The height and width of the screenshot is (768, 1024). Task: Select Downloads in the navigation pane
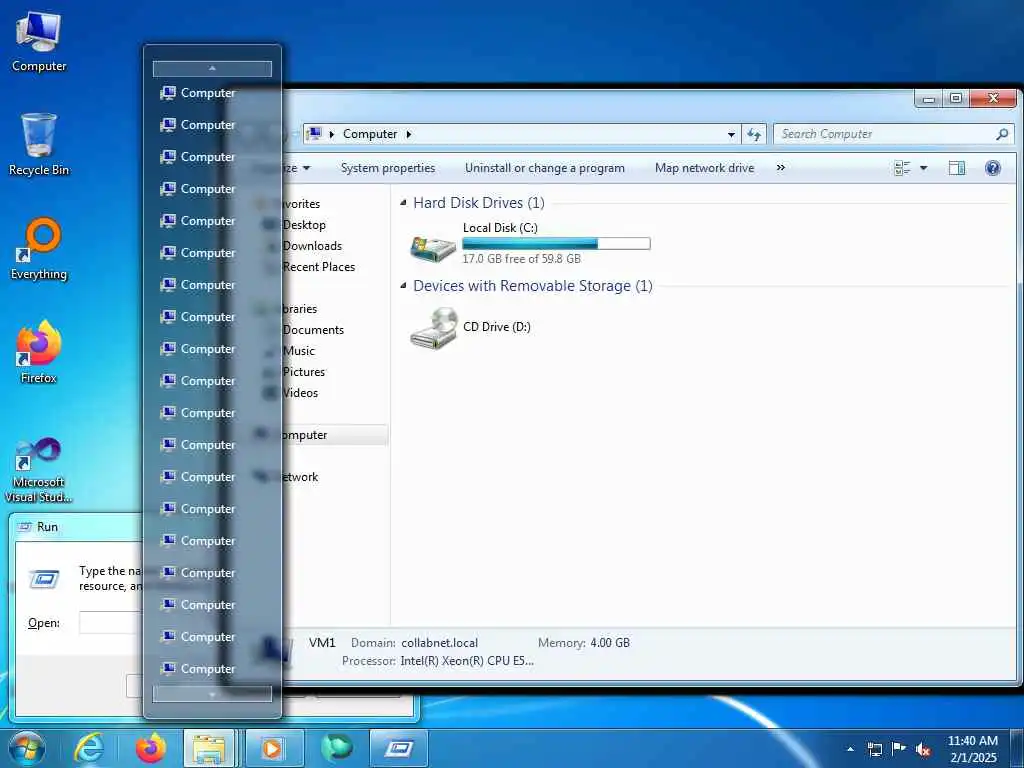[312, 246]
